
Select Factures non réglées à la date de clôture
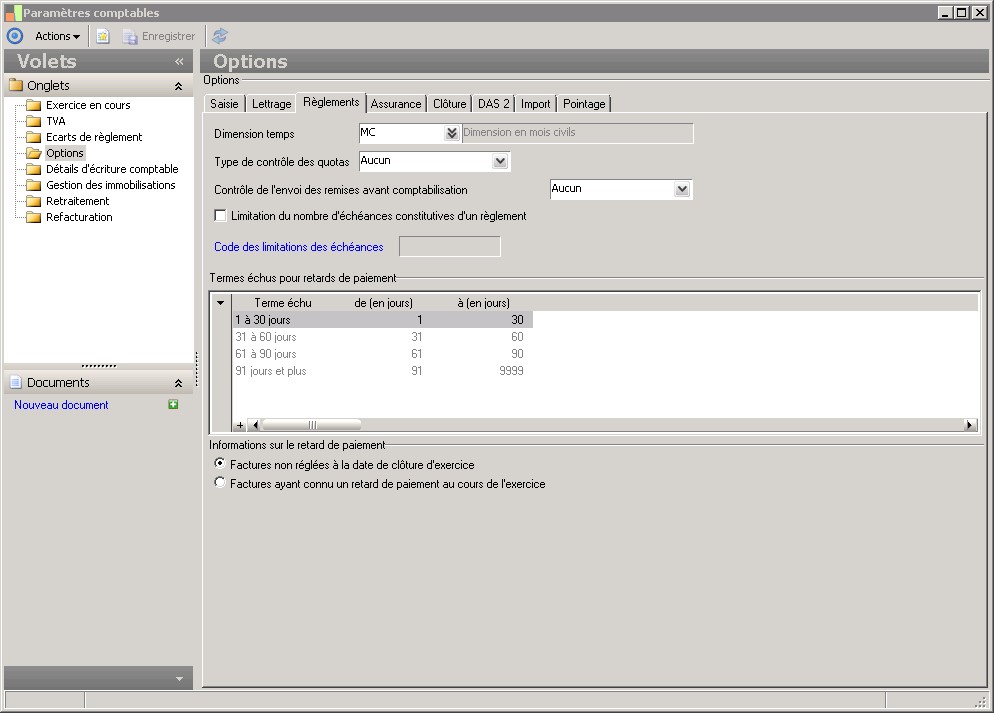click(x=221, y=465)
